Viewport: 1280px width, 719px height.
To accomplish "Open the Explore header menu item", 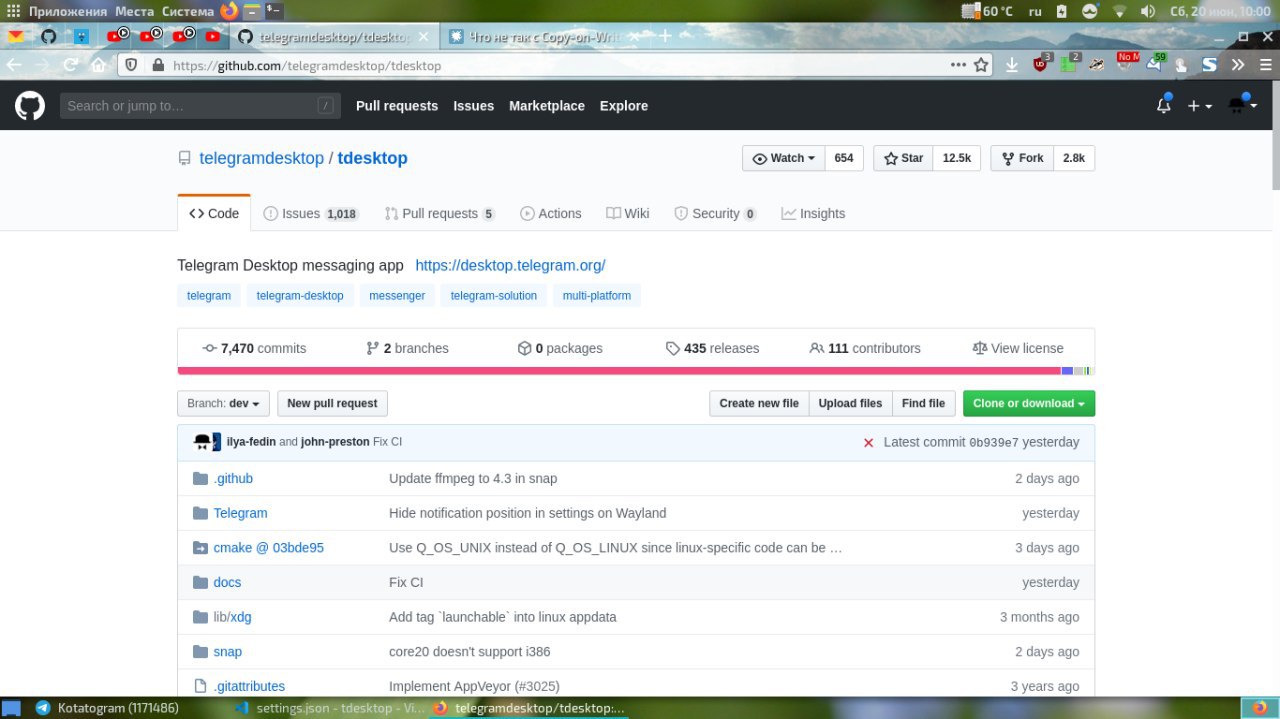I will (624, 105).
